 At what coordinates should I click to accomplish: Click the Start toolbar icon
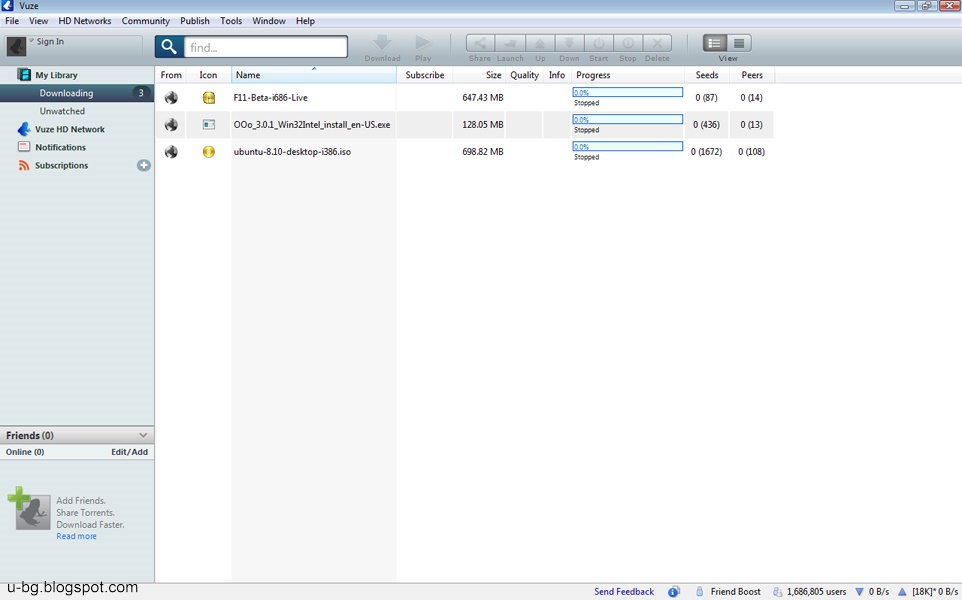tap(599, 43)
